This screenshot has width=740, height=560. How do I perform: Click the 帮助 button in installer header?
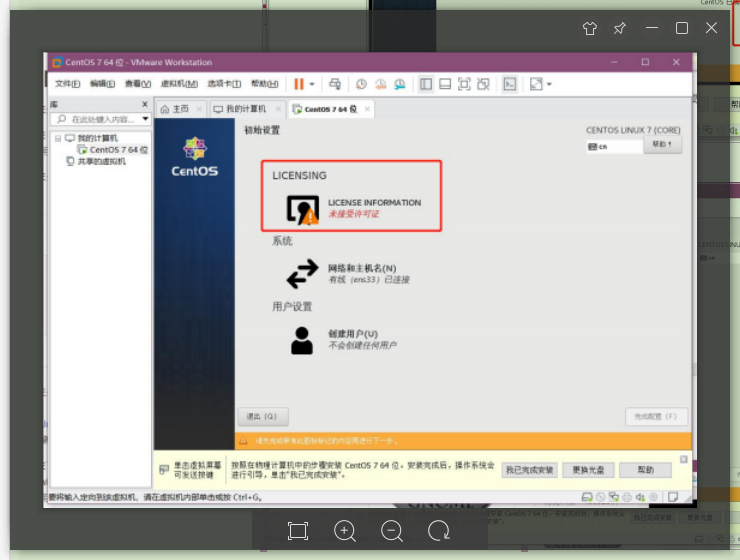(x=662, y=144)
